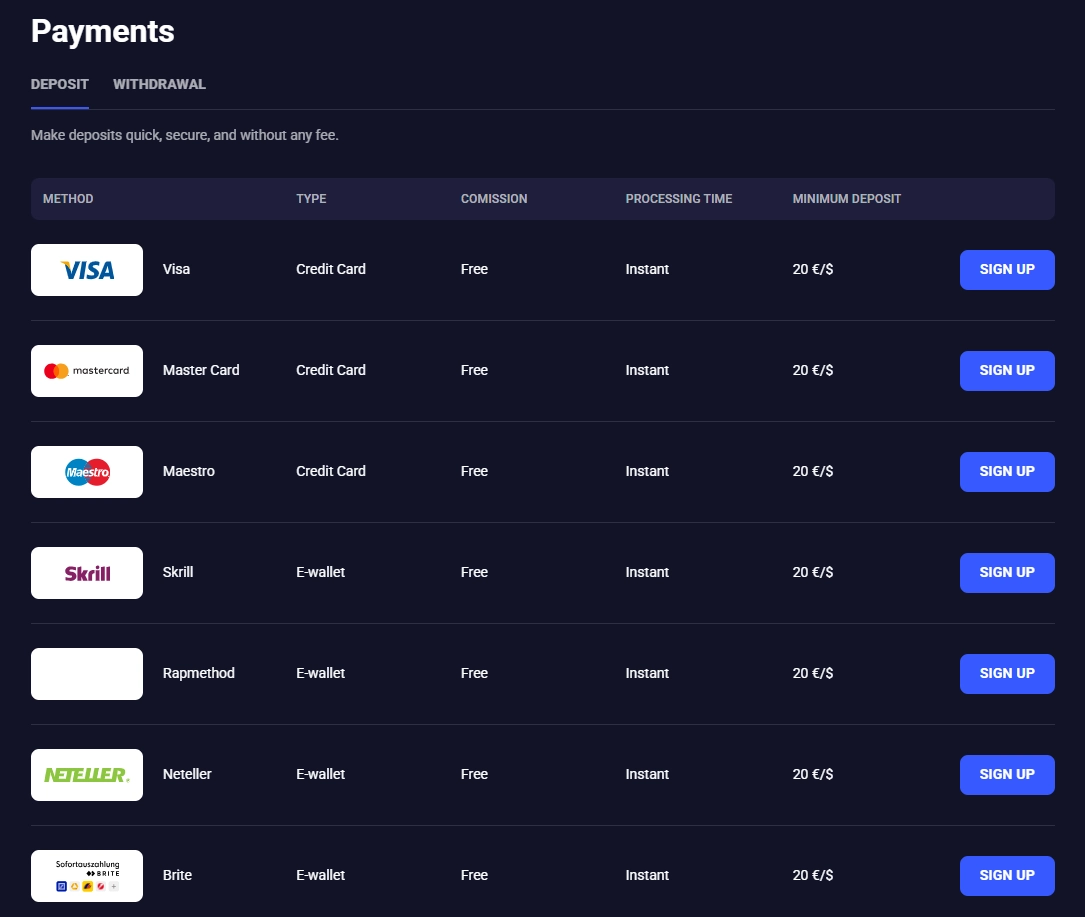This screenshot has width=1085, height=917.
Task: Sign up using the Brite row button
Action: coord(1007,876)
